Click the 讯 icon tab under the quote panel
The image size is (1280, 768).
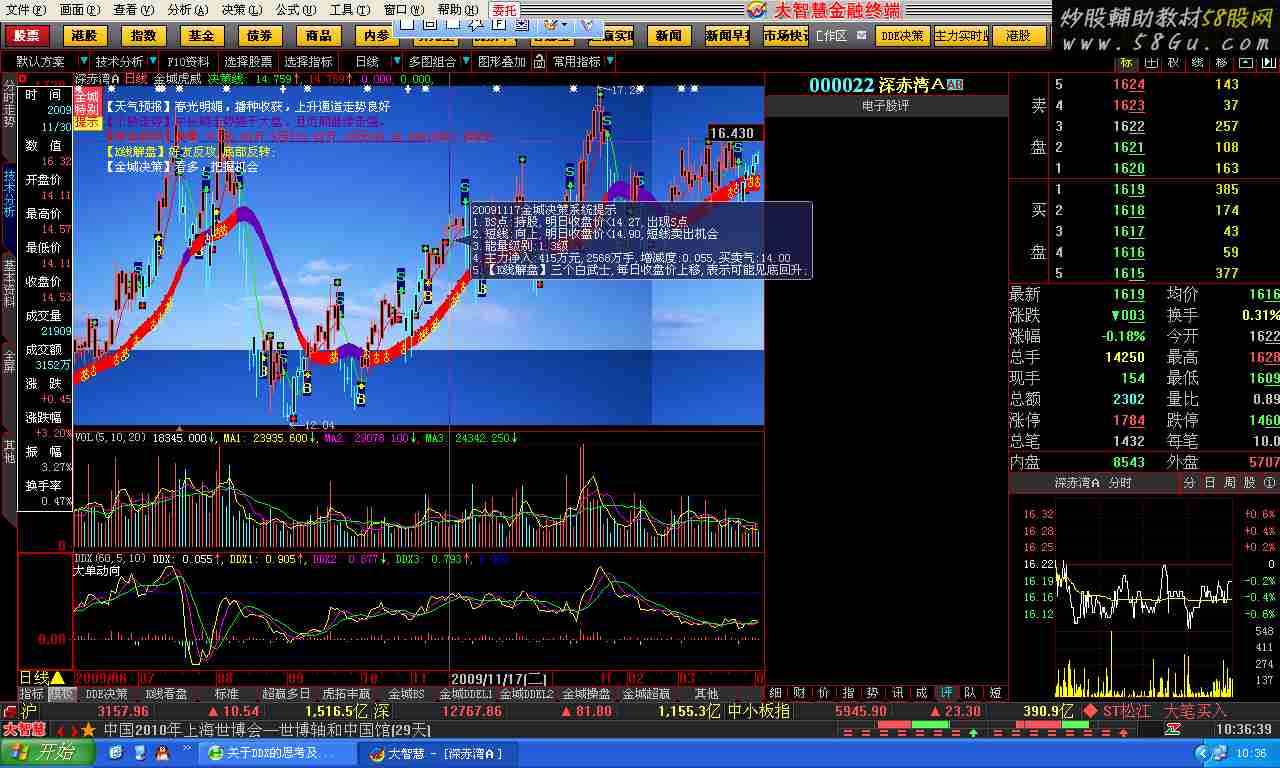pos(897,693)
